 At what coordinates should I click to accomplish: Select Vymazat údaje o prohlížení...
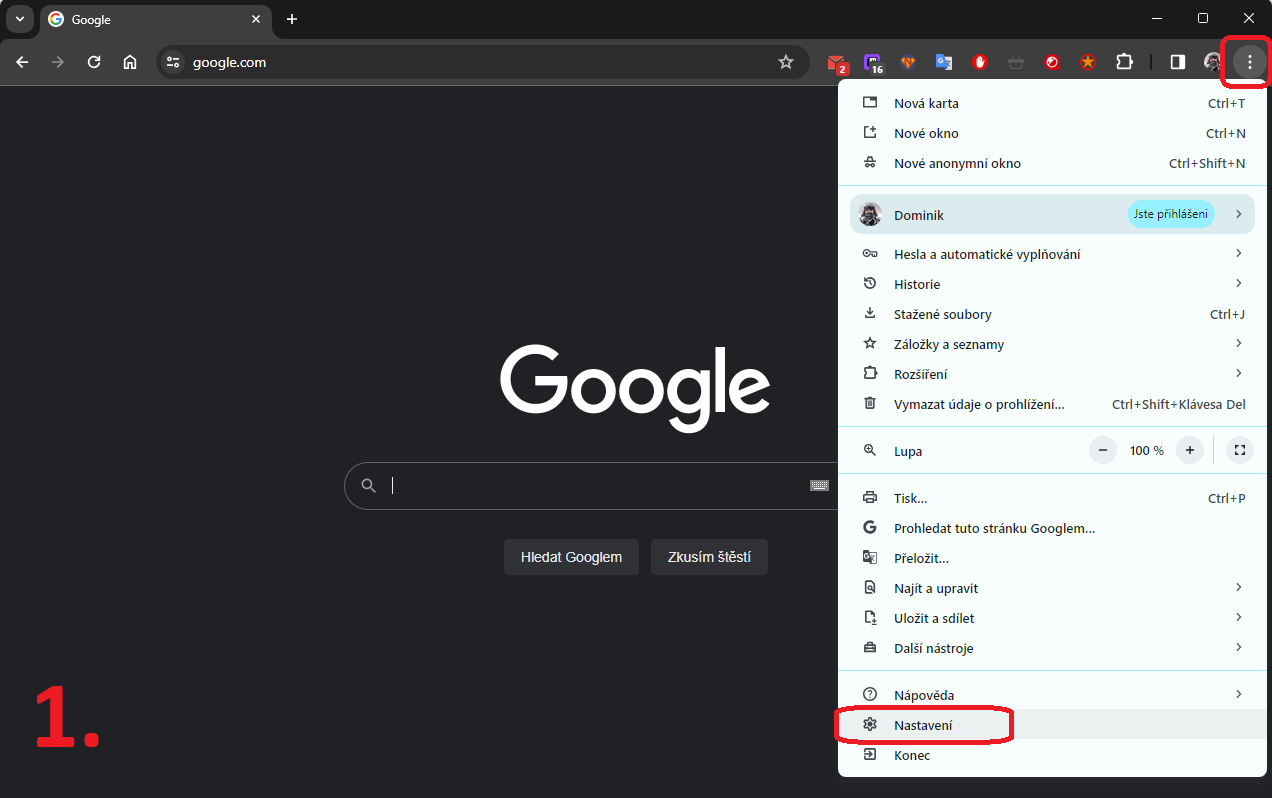(x=1050, y=404)
